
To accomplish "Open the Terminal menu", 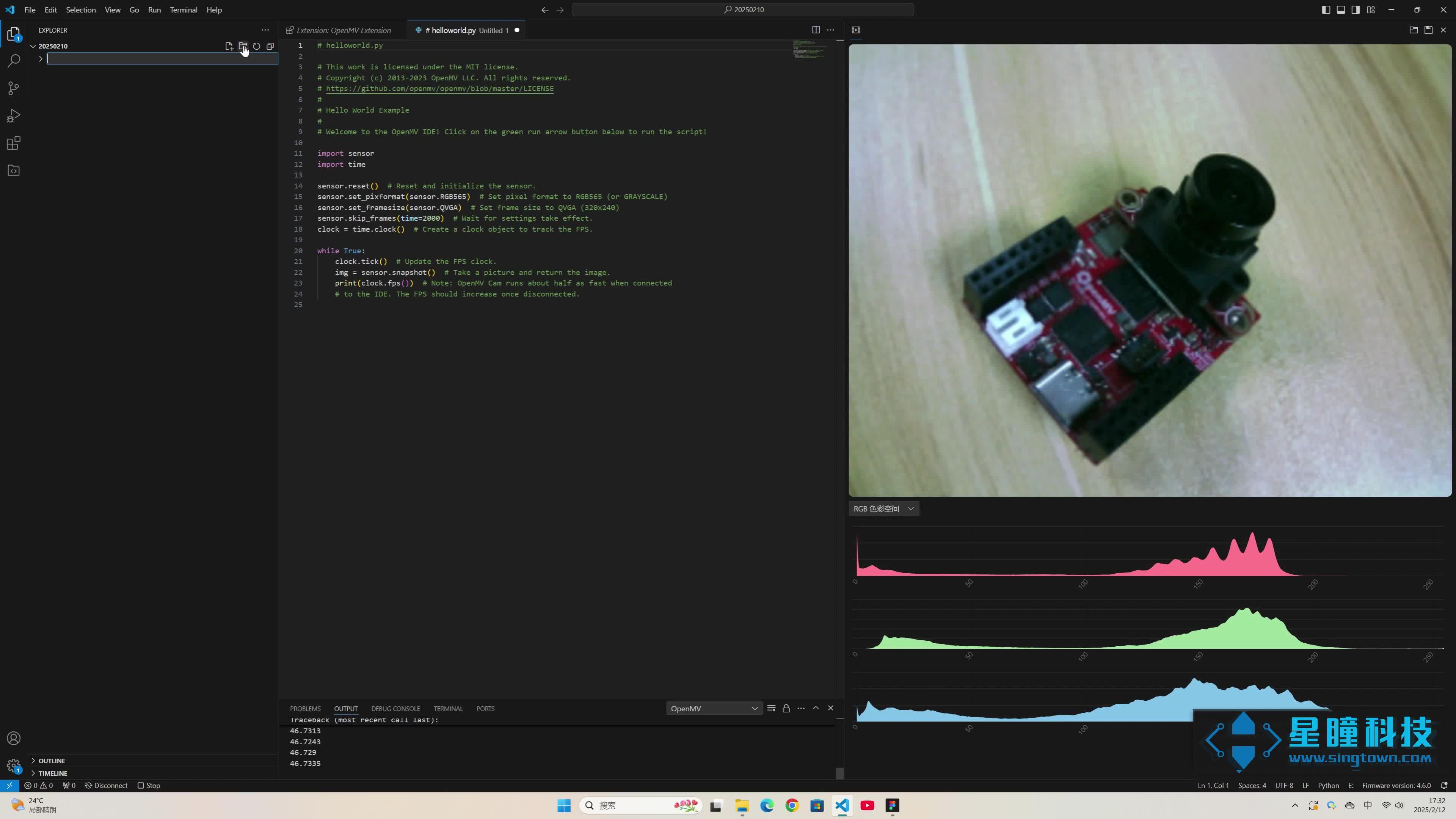I will pyautogui.click(x=183, y=9).
